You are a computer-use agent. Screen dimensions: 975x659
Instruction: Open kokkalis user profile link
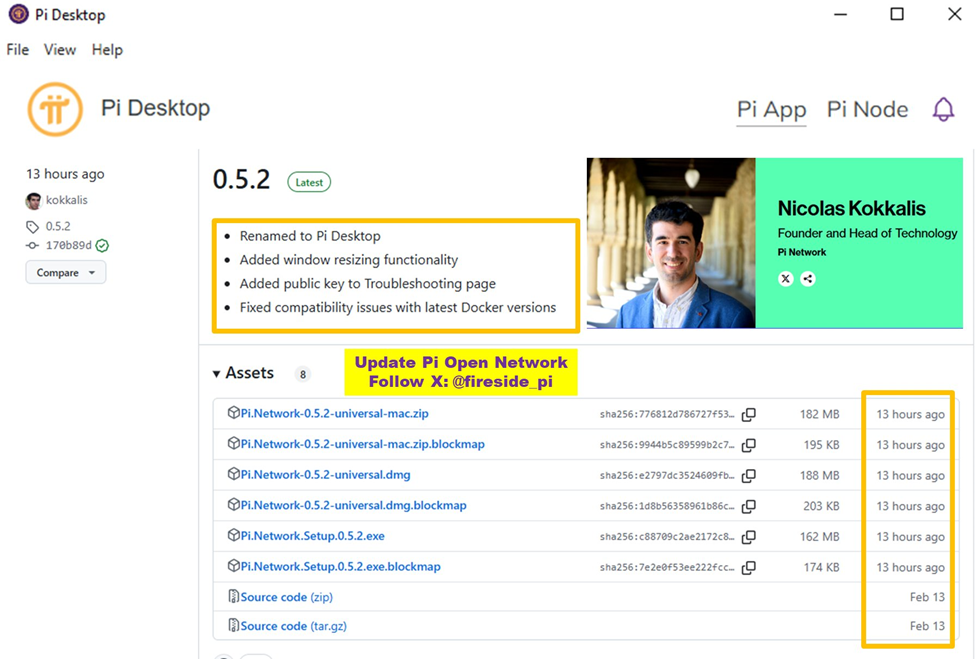click(66, 200)
